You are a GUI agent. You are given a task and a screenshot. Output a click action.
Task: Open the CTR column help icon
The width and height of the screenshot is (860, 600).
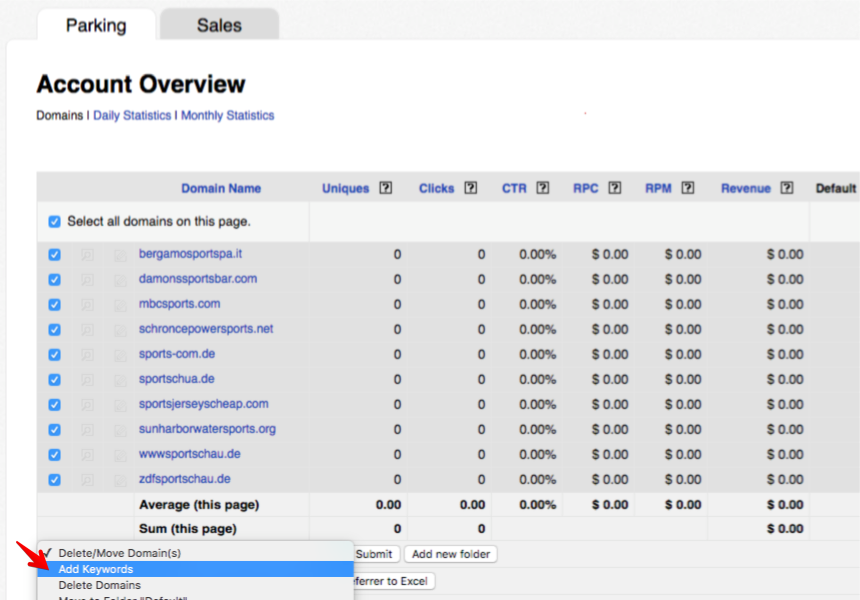click(543, 188)
